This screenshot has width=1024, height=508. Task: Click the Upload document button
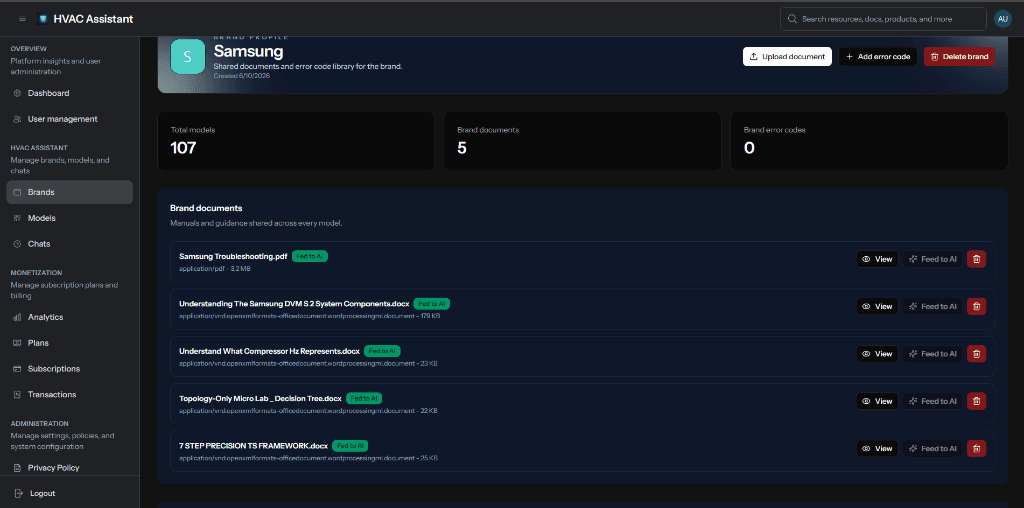787,57
